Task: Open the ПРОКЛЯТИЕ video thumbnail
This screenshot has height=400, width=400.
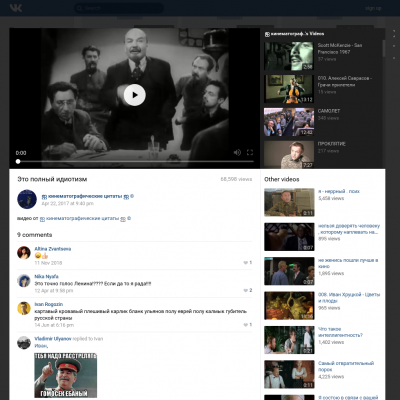Action: (x=289, y=155)
